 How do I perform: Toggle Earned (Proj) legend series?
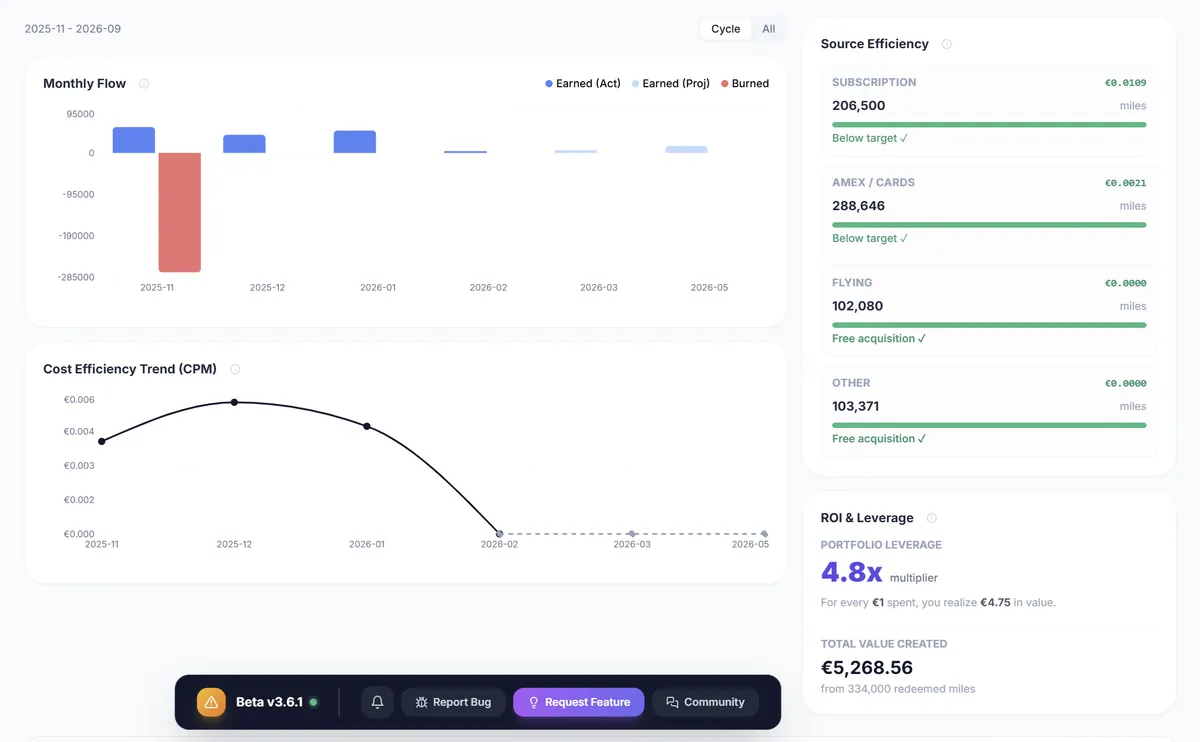(670, 84)
